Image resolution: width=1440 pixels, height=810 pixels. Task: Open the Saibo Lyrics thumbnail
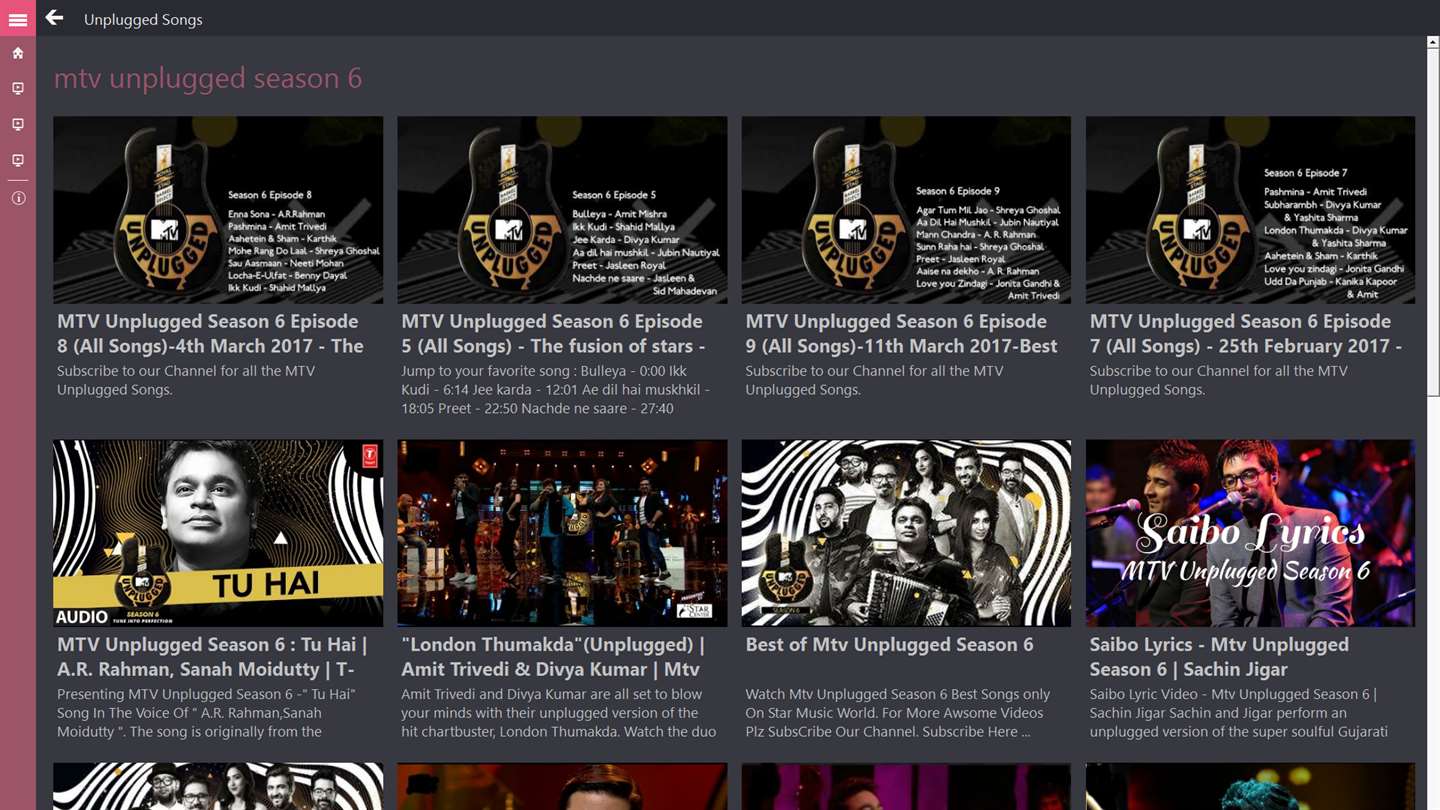point(1250,533)
